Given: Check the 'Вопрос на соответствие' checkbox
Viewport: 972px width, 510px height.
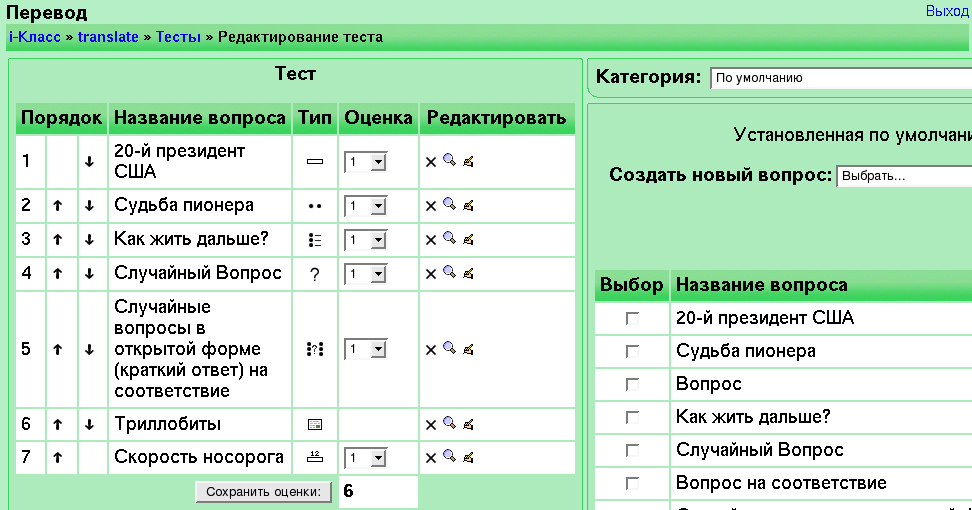Looking at the screenshot, I should [631, 483].
